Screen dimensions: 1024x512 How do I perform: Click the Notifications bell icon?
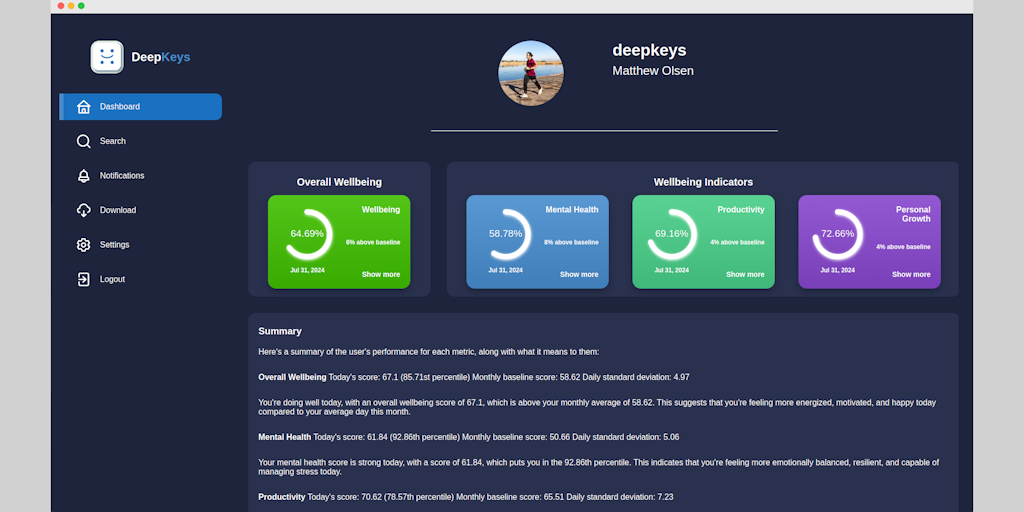pos(84,176)
